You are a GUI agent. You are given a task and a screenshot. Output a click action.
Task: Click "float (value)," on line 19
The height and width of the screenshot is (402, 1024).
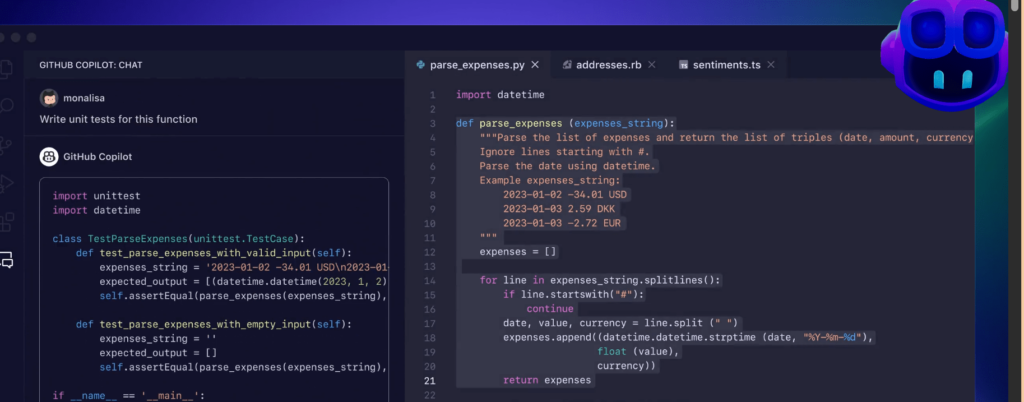pyautogui.click(x=639, y=352)
